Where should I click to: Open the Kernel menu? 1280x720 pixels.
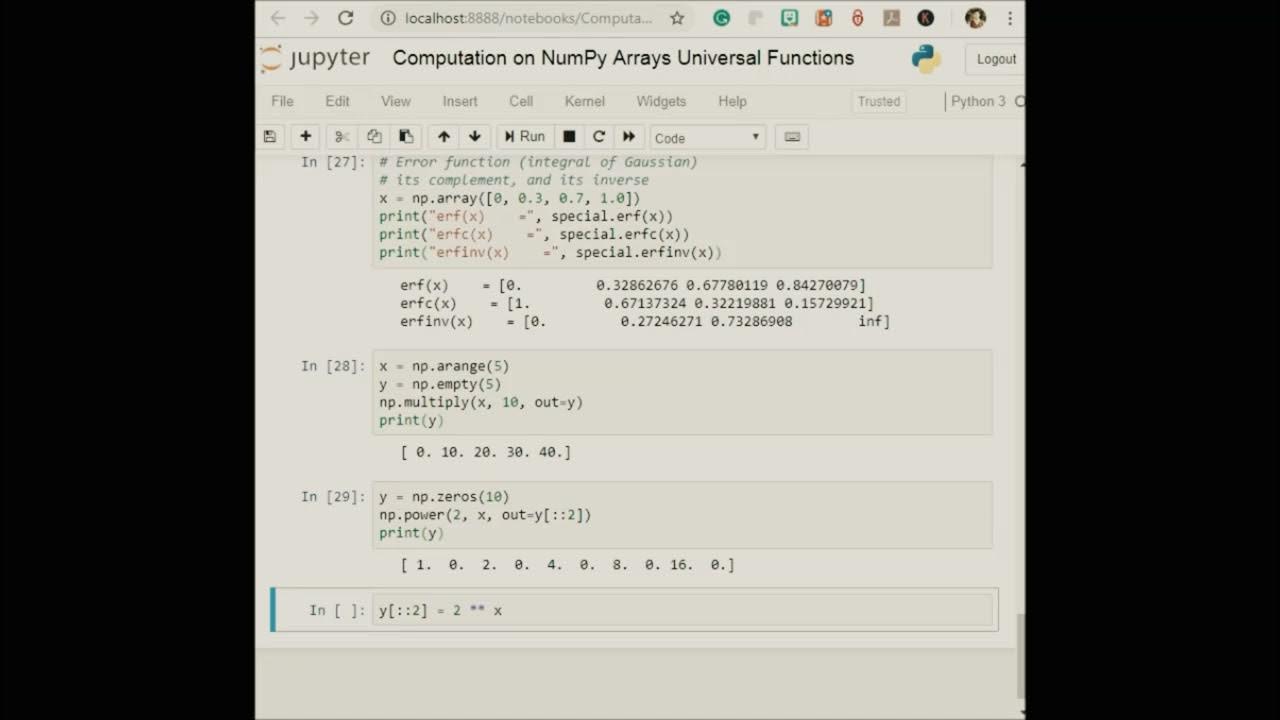[x=584, y=101]
